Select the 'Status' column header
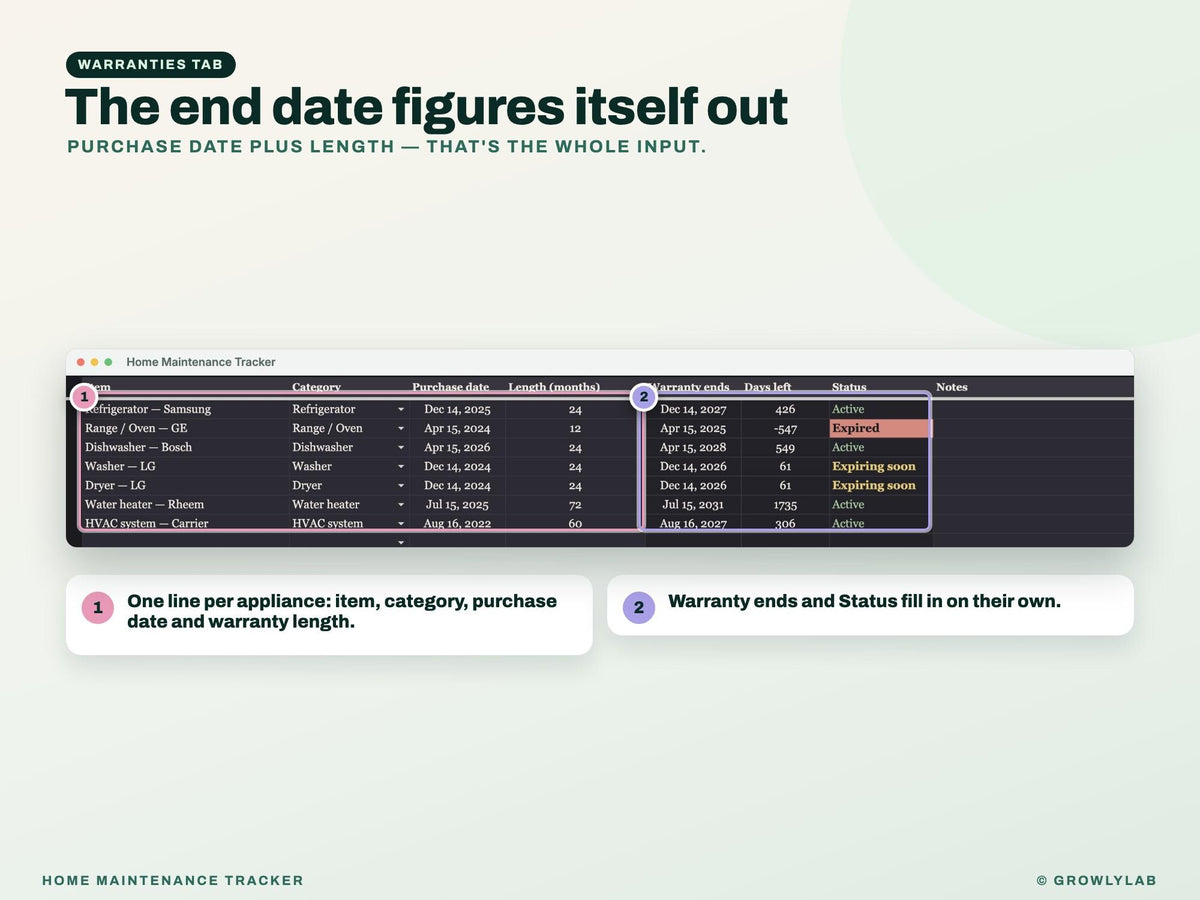Image resolution: width=1200 pixels, height=900 pixels. click(x=849, y=387)
